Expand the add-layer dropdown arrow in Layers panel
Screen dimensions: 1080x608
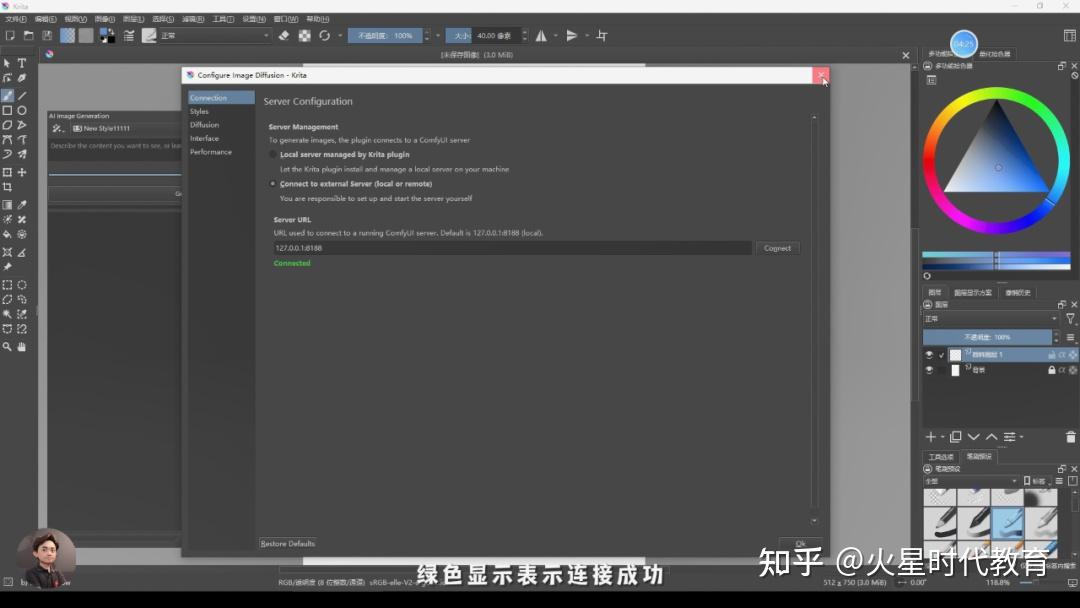(941, 437)
